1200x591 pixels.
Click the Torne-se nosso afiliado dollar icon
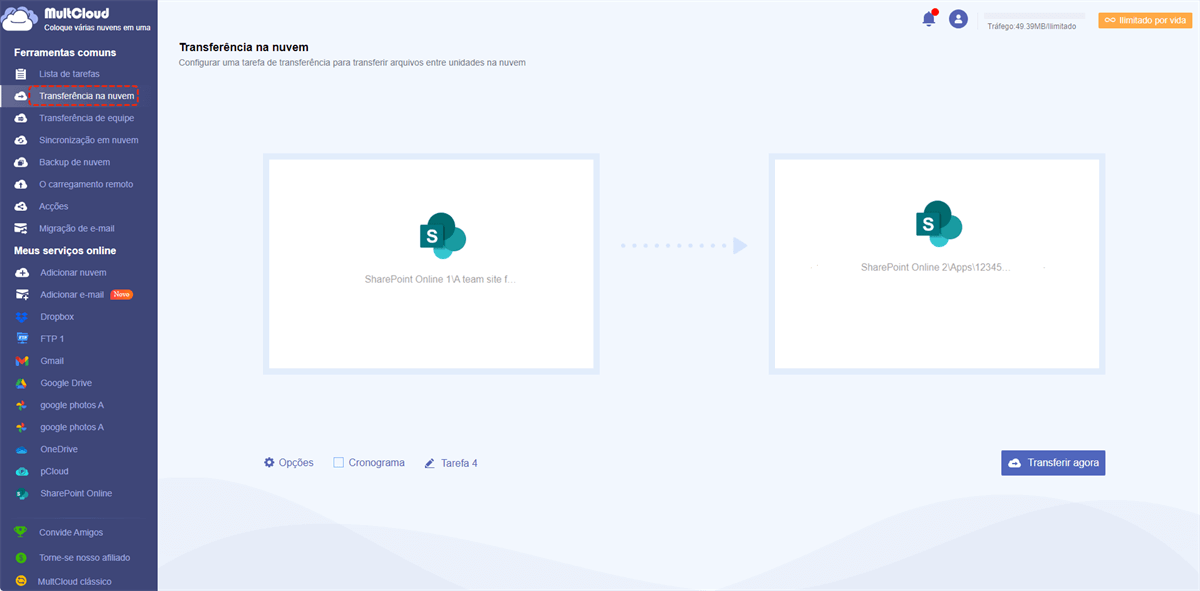click(21, 557)
